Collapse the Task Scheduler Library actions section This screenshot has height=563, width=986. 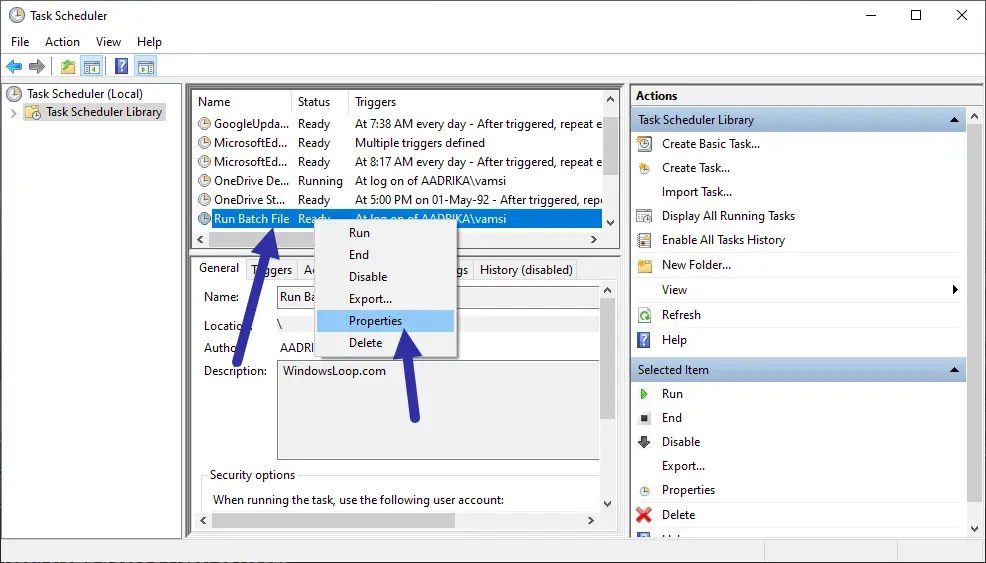point(954,120)
